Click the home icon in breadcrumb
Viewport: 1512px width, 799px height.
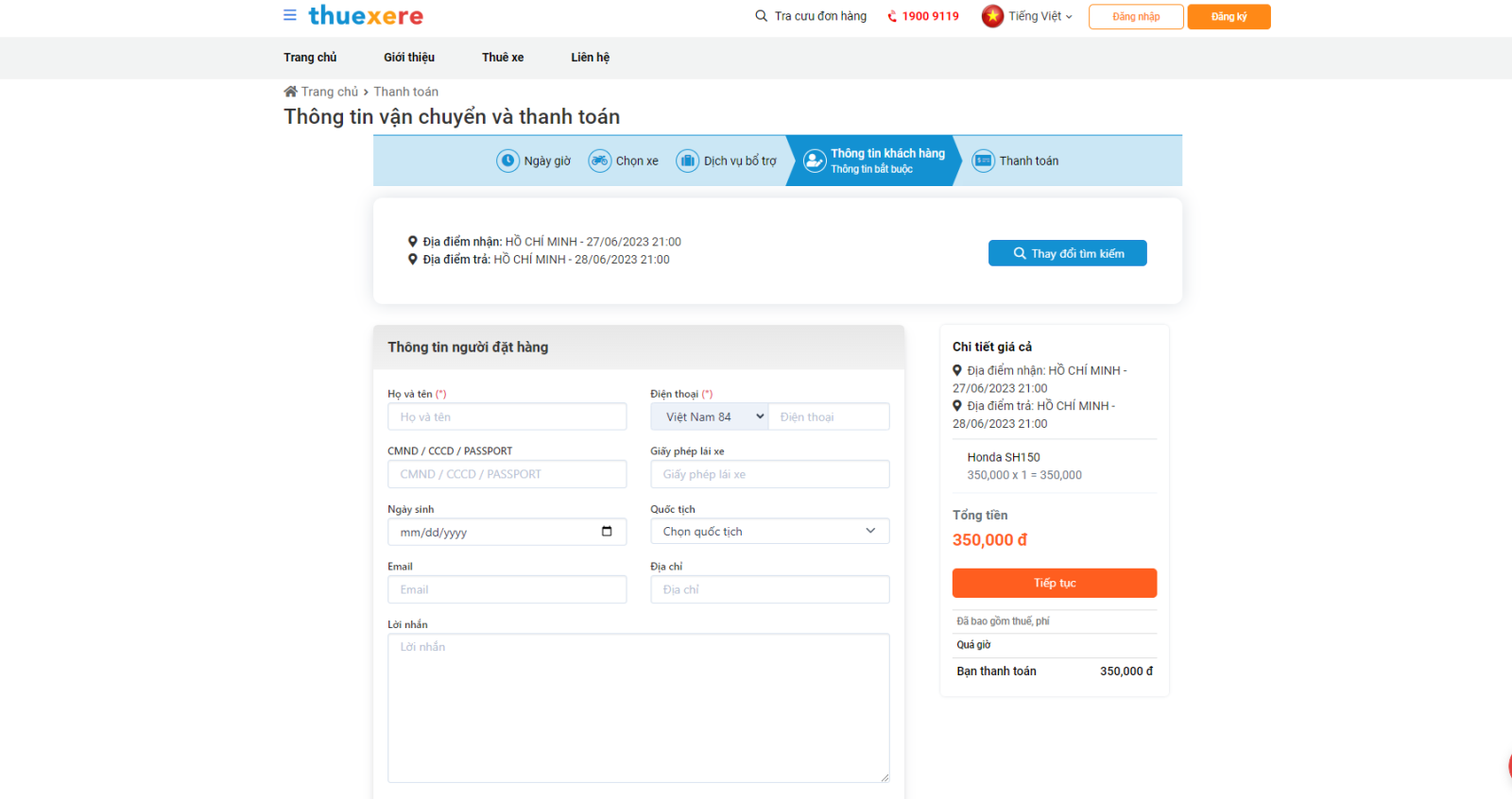290,92
